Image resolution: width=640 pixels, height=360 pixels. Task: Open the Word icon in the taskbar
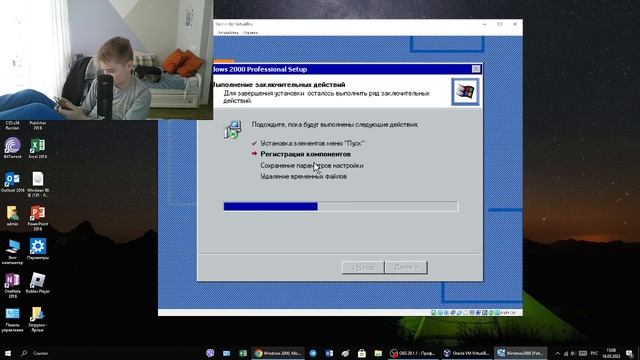(x=329, y=353)
